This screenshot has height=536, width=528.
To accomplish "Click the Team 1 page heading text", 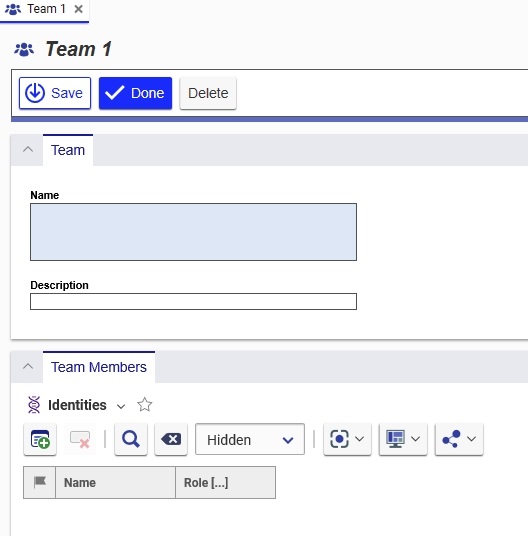I will point(78,49).
